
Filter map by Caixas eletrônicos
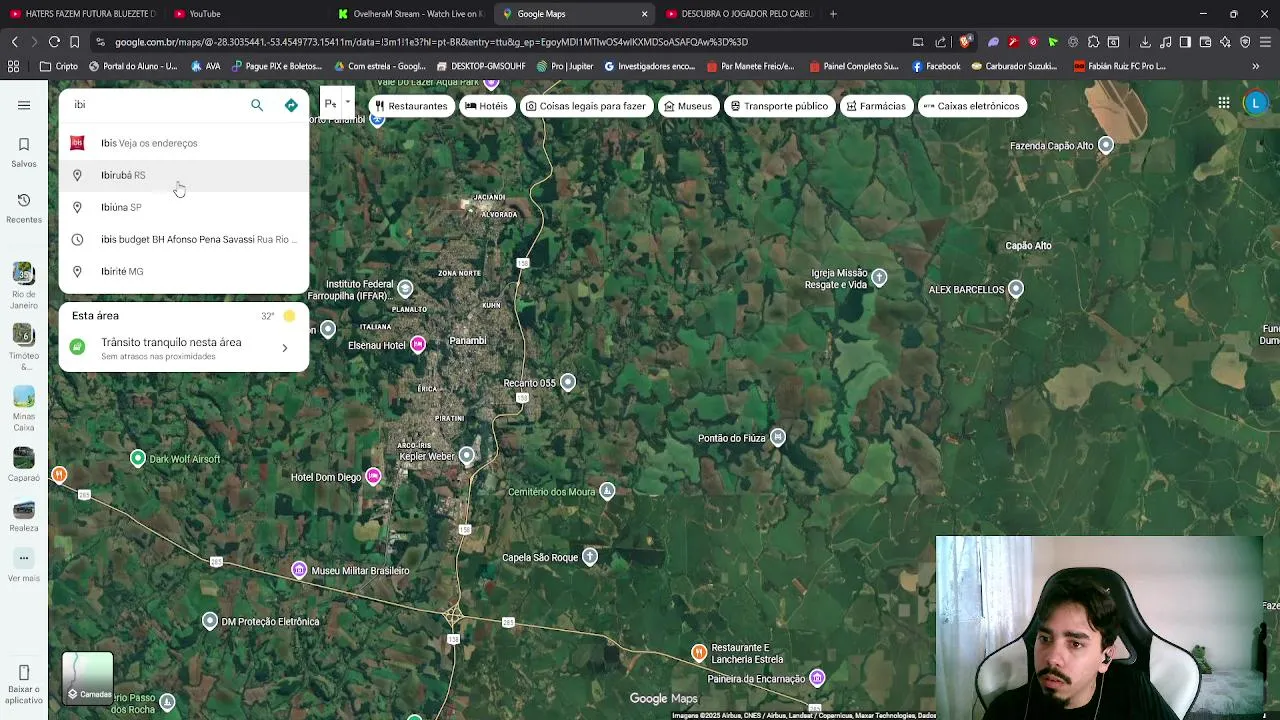pyautogui.click(x=972, y=106)
